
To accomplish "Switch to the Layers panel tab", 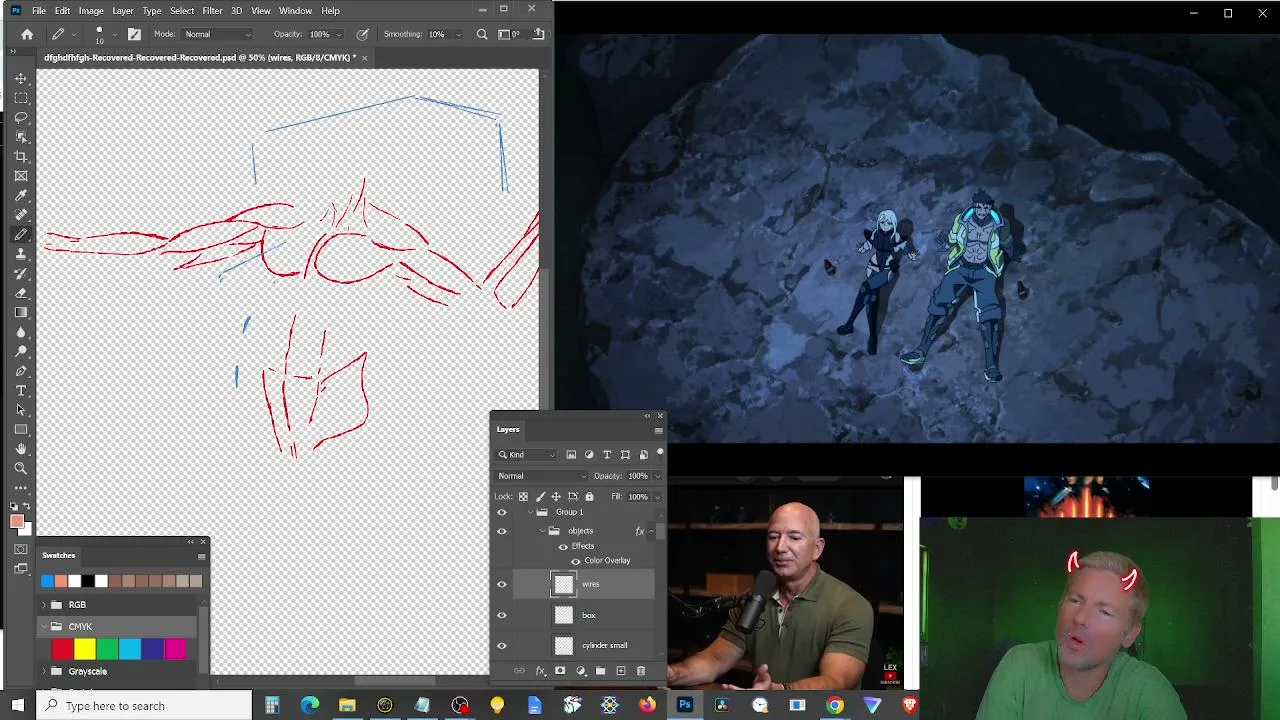I will click(508, 430).
